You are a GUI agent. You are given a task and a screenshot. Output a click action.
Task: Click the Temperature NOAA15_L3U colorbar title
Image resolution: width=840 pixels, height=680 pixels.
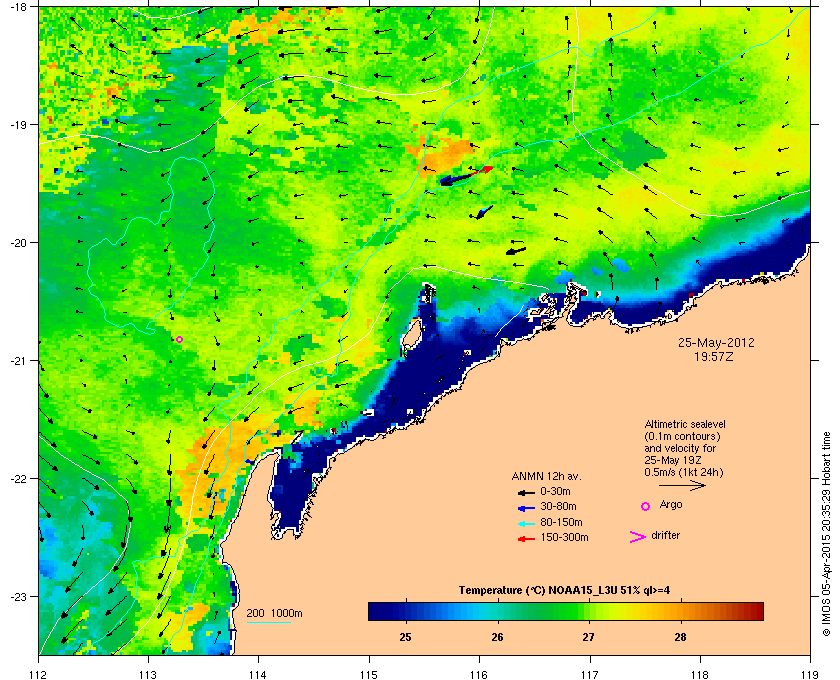click(x=564, y=591)
